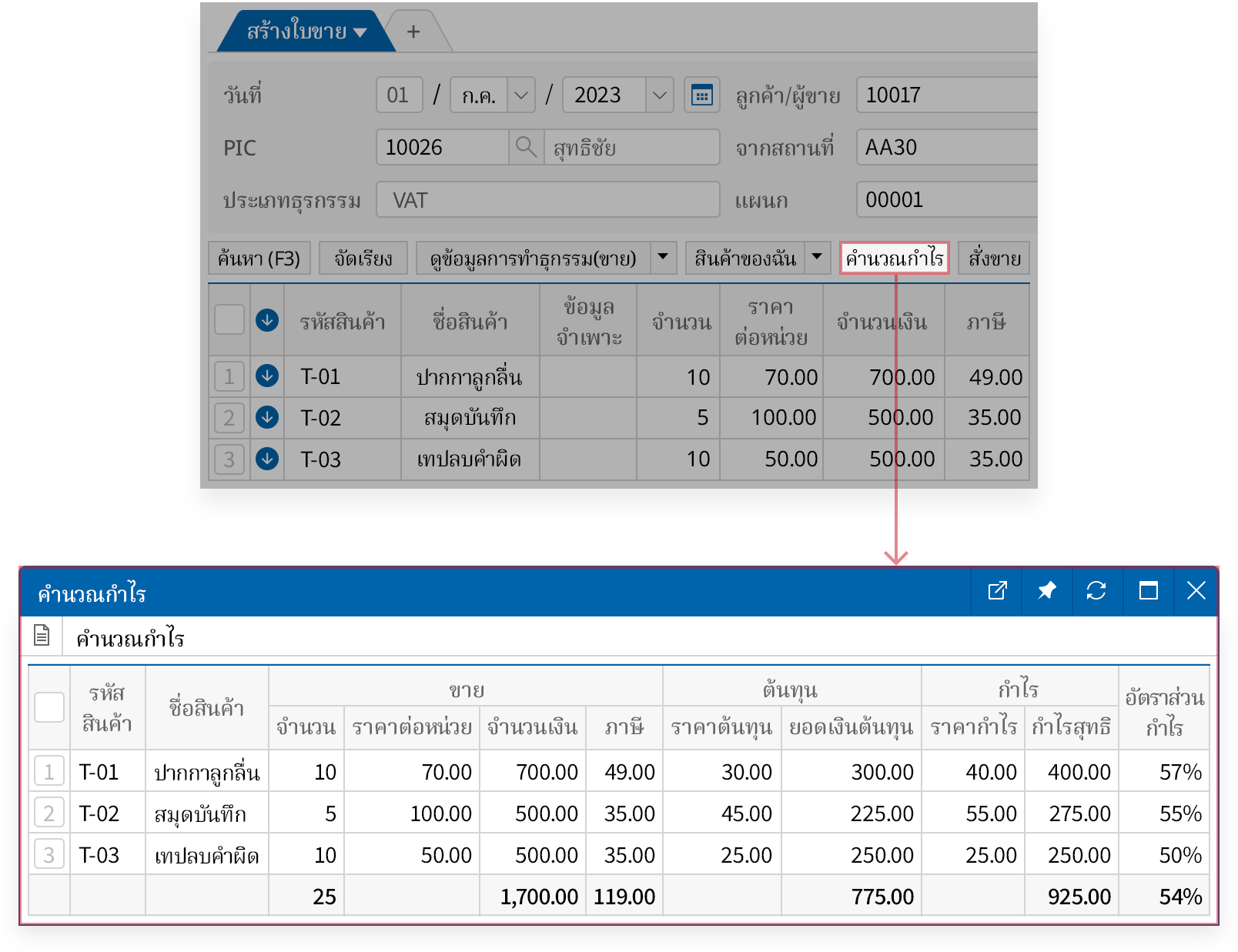
Task: Tick the select-all checkbox in sales table header
Action: coord(229,320)
